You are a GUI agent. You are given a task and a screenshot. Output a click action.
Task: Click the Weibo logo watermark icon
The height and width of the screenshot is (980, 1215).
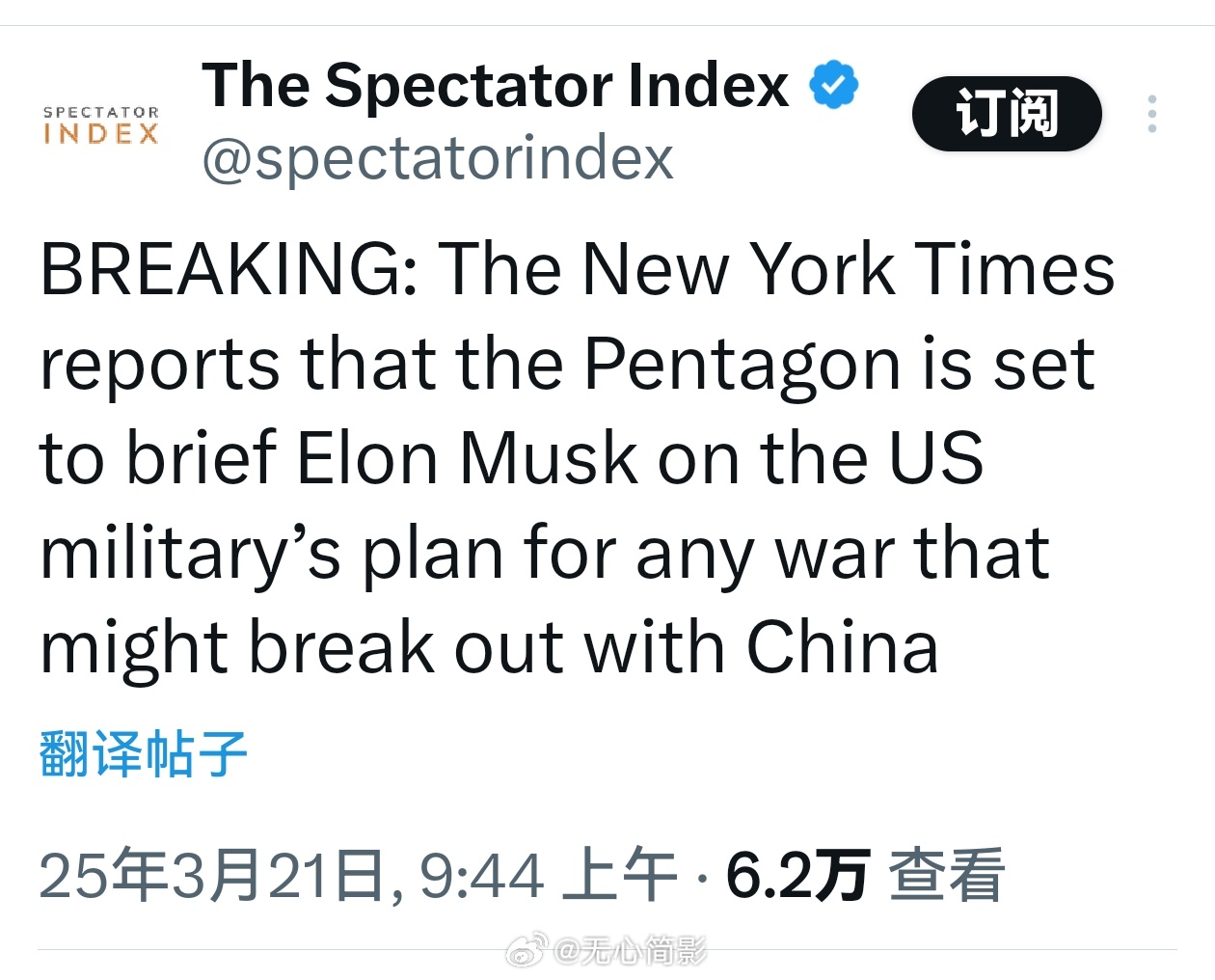click(526, 951)
